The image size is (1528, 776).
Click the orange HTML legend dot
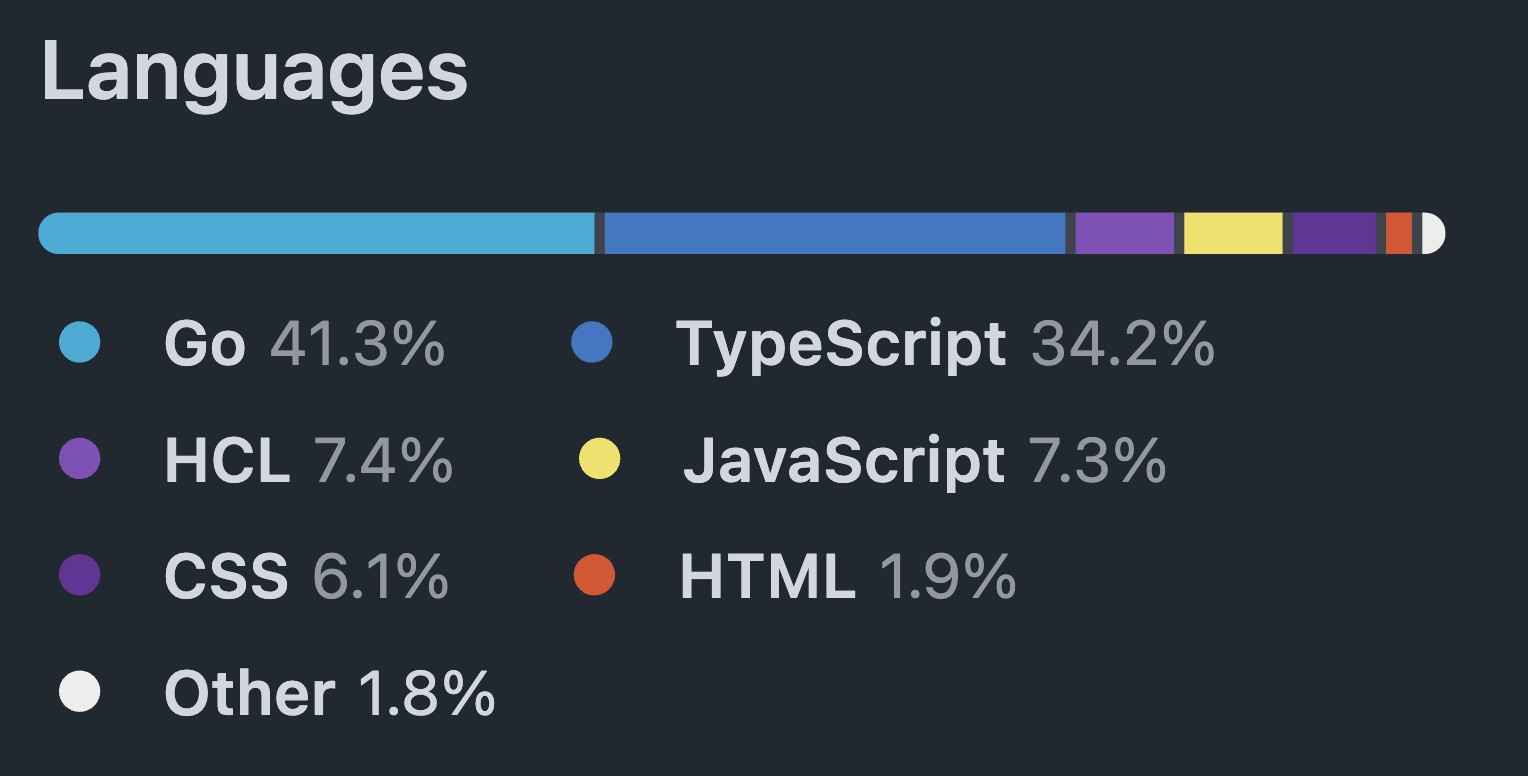(595, 575)
